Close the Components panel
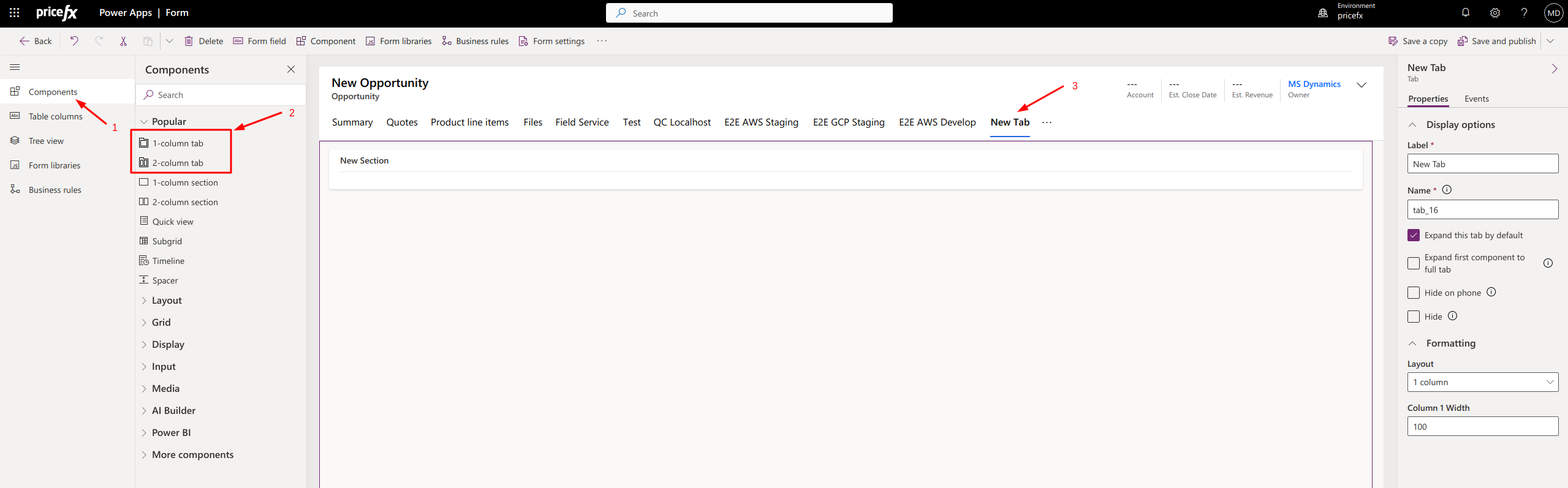The height and width of the screenshot is (488, 1568). click(291, 70)
